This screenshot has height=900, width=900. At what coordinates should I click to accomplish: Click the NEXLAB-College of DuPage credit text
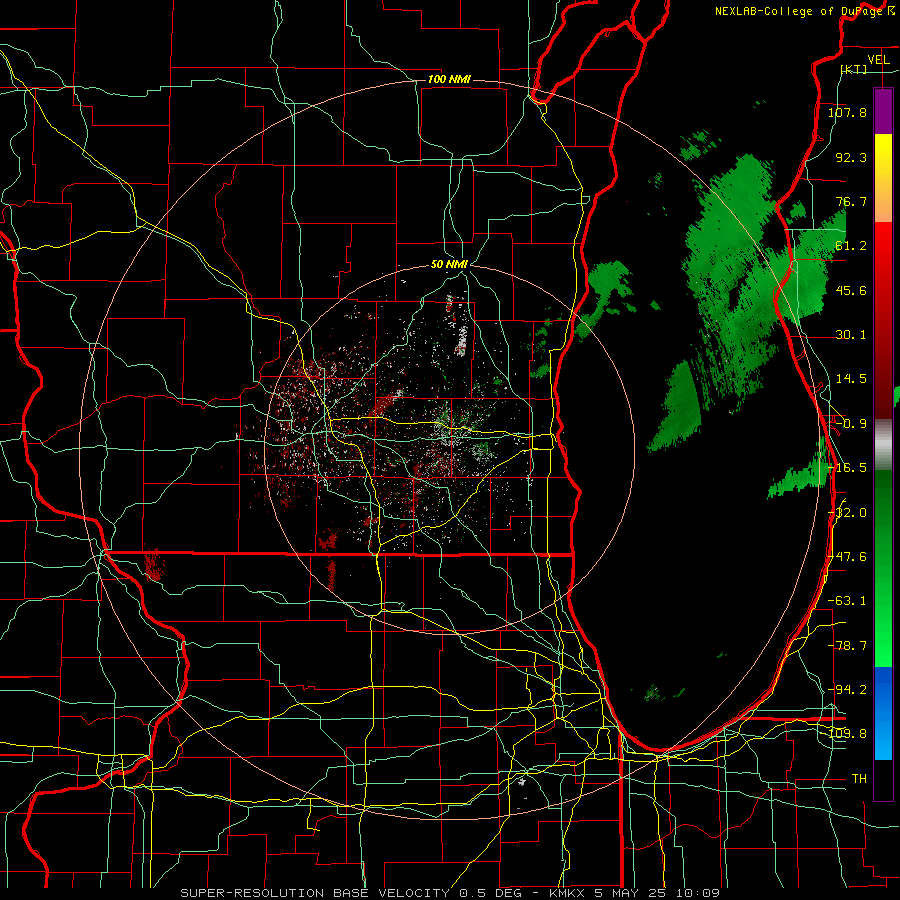tap(798, 11)
